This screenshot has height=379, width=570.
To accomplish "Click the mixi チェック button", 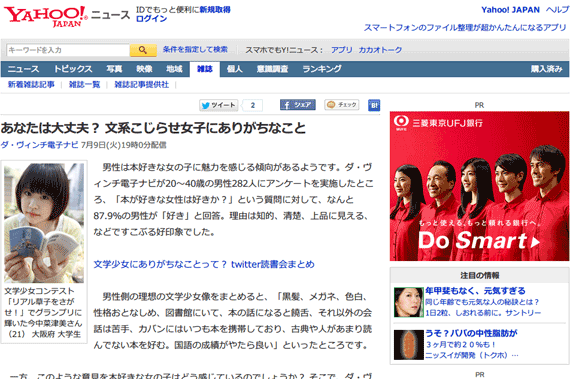I will coord(342,105).
